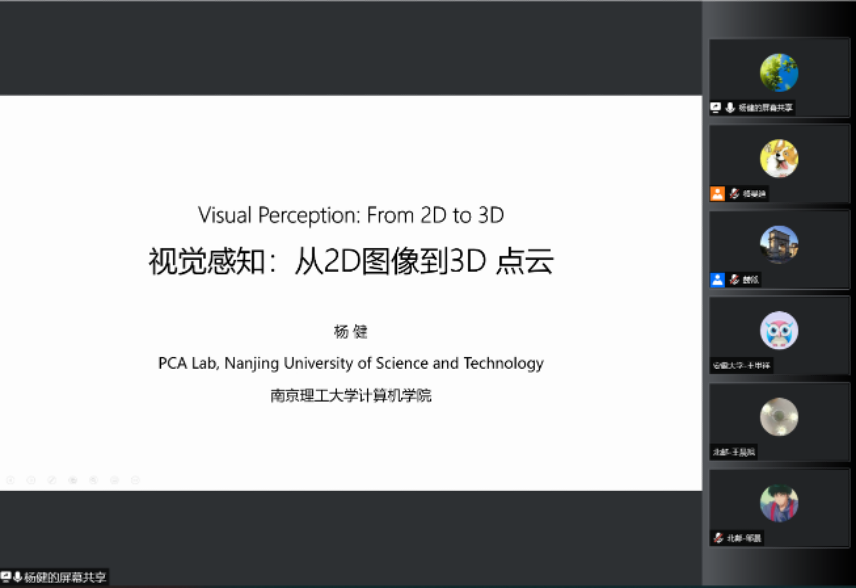The width and height of the screenshot is (856, 588).
Task: Click the microphone icon in the leaf-avatar tile
Action: pos(730,108)
